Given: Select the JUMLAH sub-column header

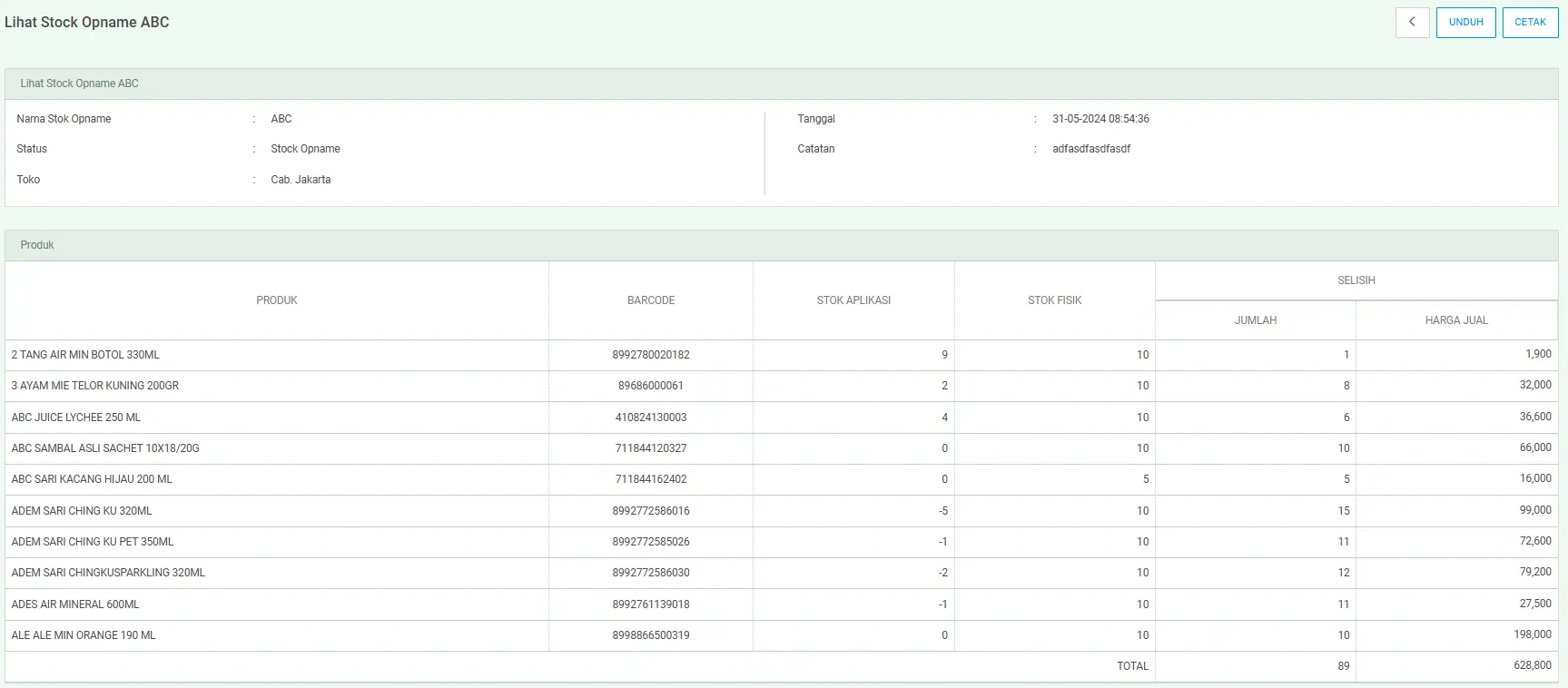Looking at the screenshot, I should click(1256, 320).
